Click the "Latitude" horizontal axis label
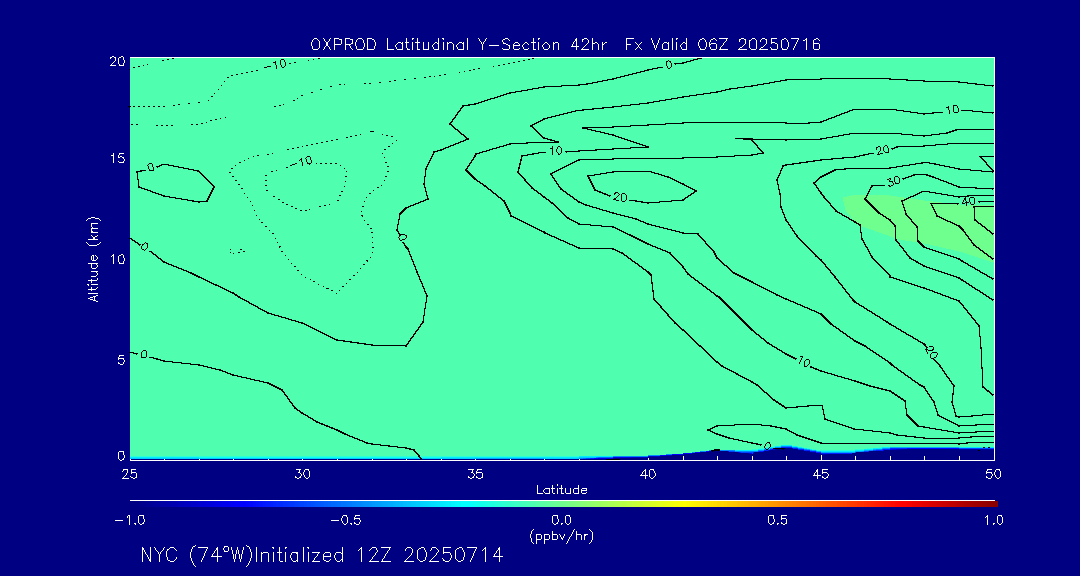The image size is (1080, 576). pos(562,490)
